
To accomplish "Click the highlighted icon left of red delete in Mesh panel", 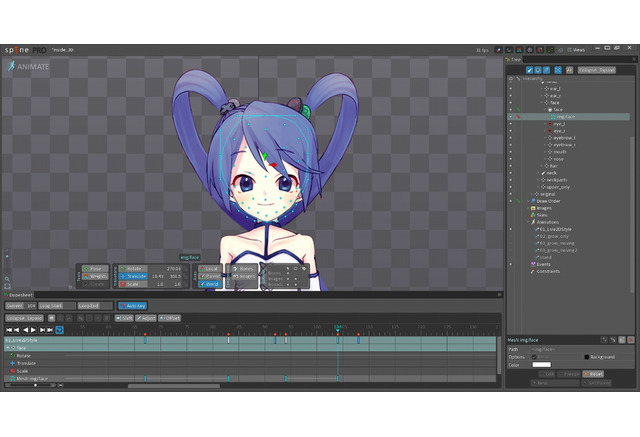I will point(622,340).
